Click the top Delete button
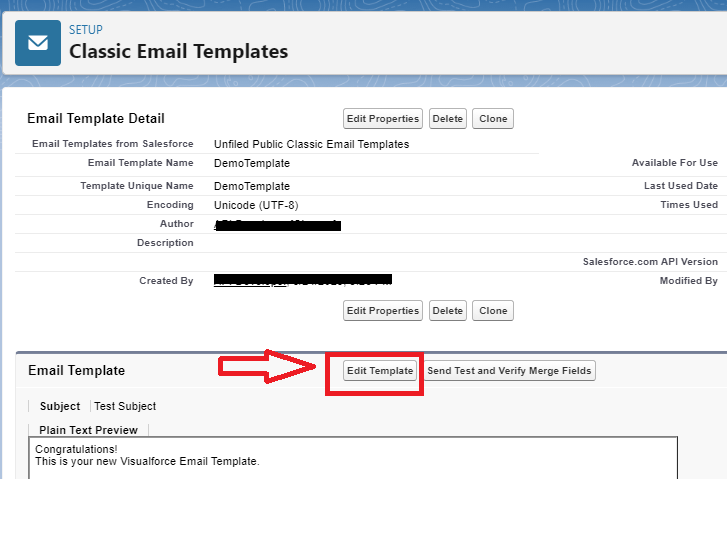This screenshot has width=728, height=537. click(x=448, y=119)
